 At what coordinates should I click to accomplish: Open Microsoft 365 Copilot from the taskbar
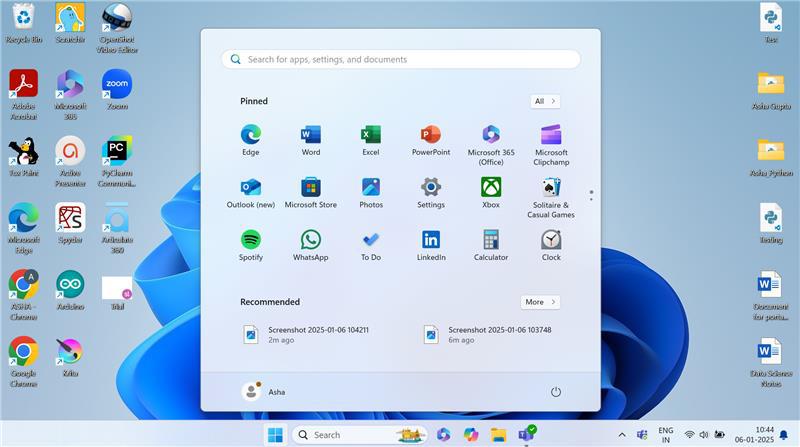pos(443,435)
